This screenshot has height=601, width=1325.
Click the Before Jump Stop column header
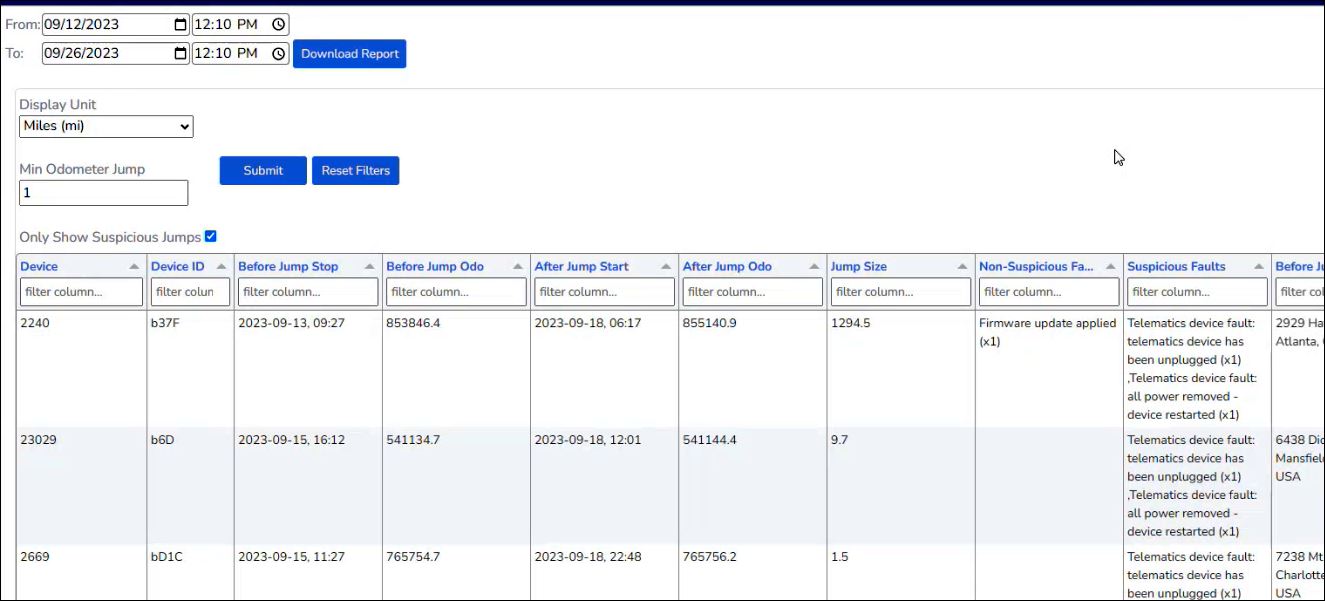coord(288,267)
